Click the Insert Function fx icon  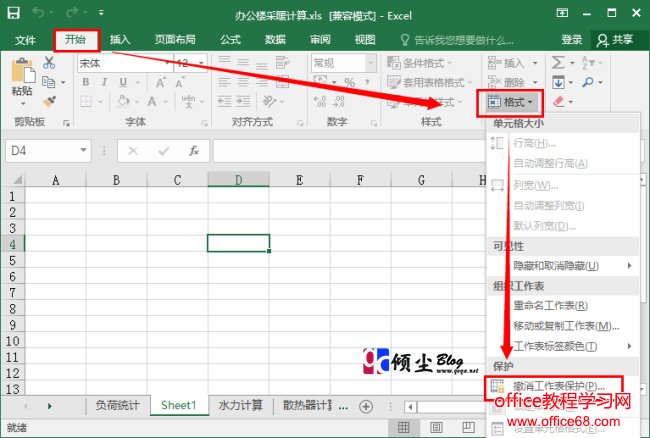point(194,150)
